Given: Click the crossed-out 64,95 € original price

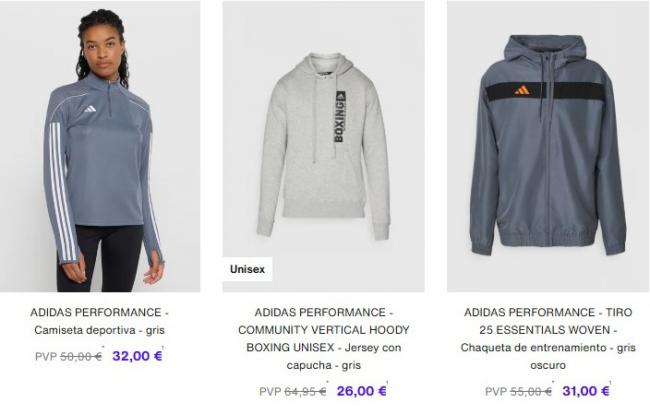Looking at the screenshot, I should (305, 391).
